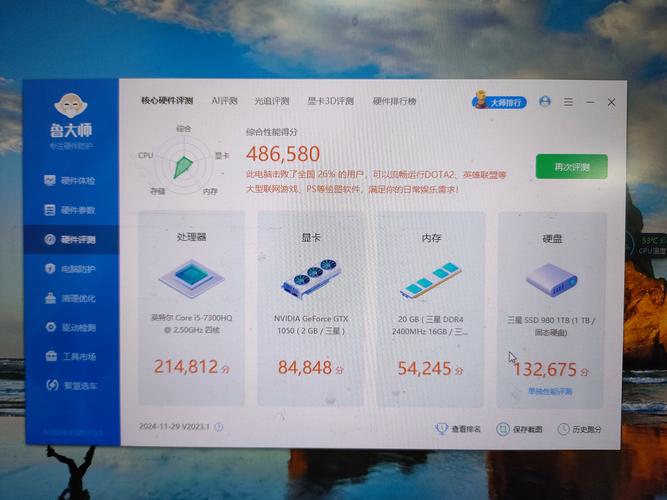Click the processor score 214,812
This screenshot has width=667, height=500.
[186, 366]
